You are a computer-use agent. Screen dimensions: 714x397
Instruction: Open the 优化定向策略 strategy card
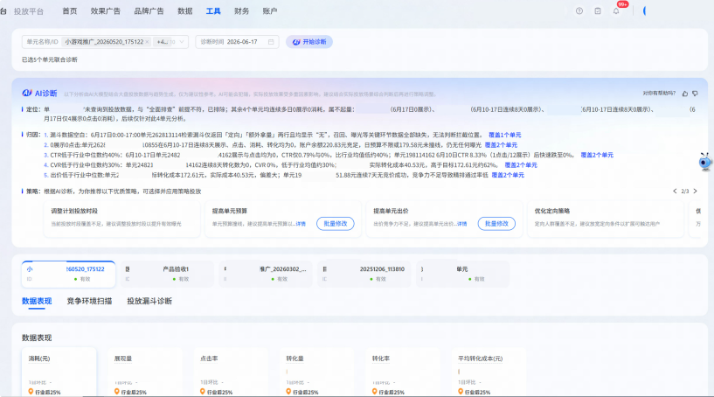click(x=606, y=219)
